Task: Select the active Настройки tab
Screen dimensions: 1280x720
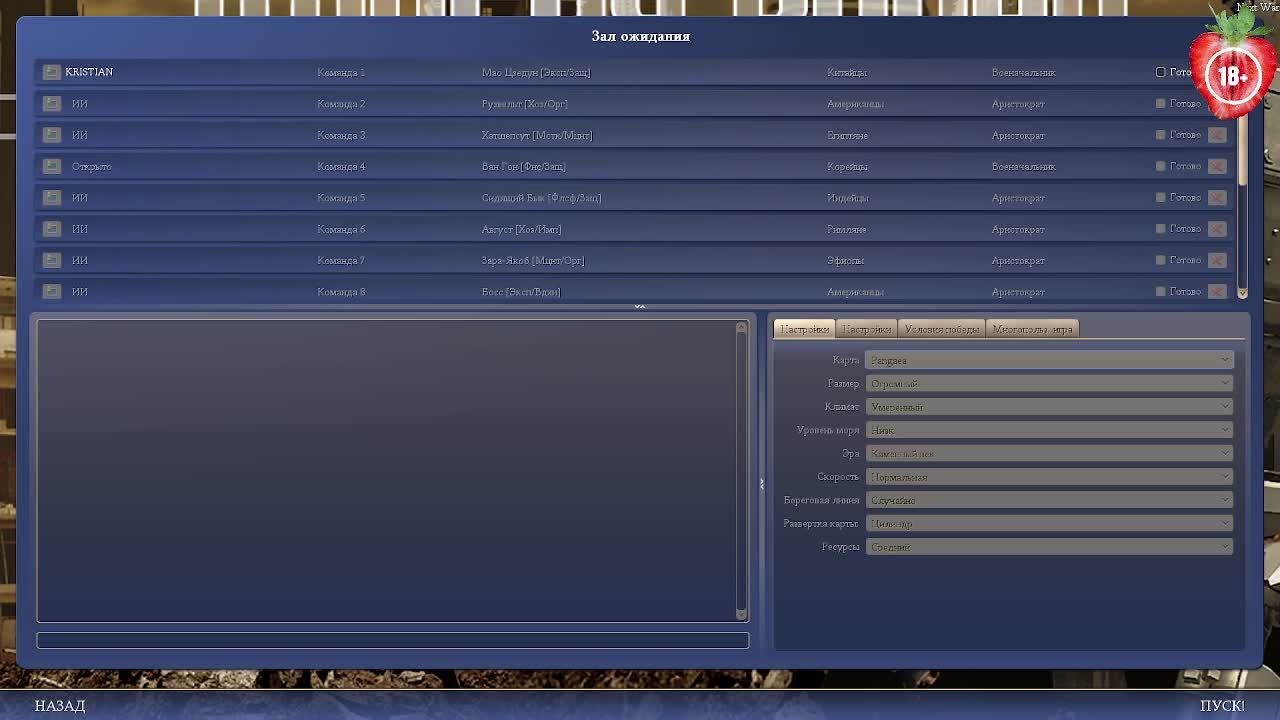Action: (804, 329)
